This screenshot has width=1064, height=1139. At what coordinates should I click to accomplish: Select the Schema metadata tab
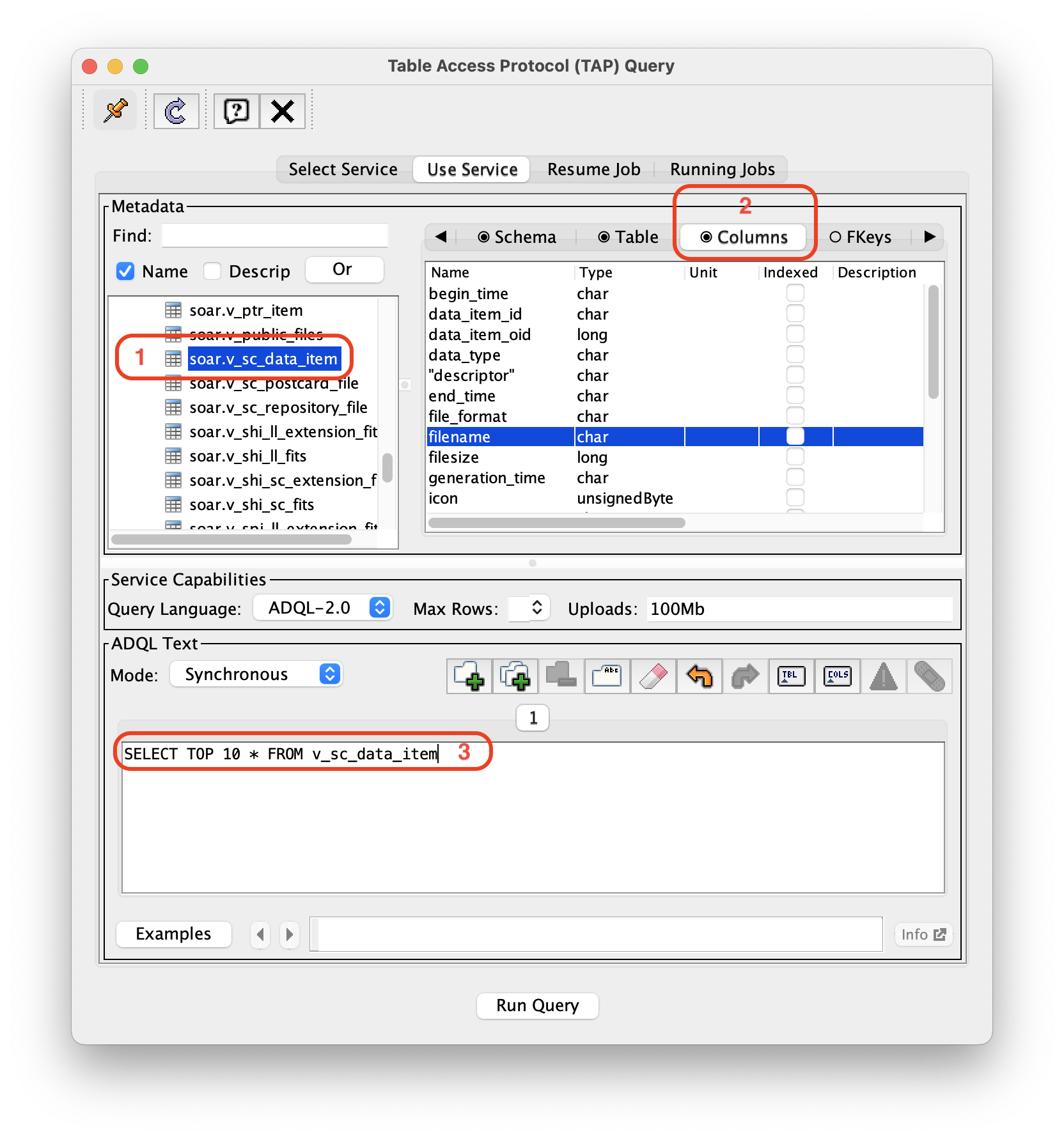click(x=517, y=237)
